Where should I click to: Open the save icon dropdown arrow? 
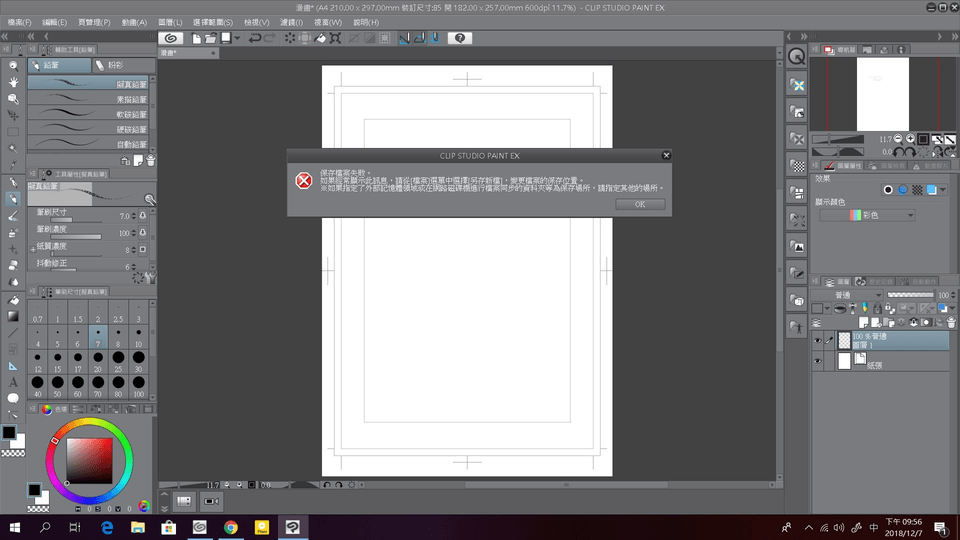point(237,38)
